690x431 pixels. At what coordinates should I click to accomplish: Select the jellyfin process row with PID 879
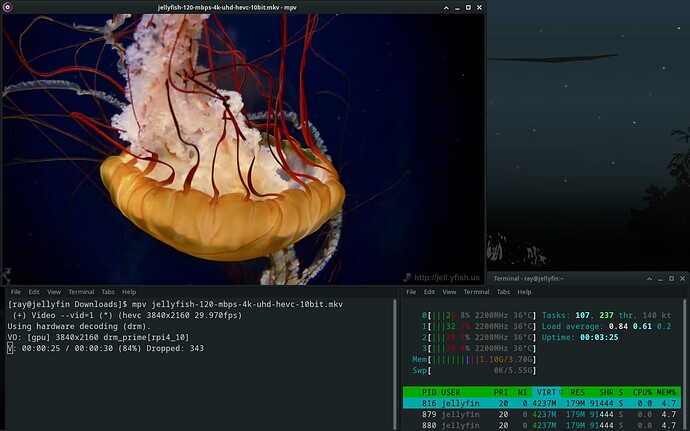click(542, 414)
